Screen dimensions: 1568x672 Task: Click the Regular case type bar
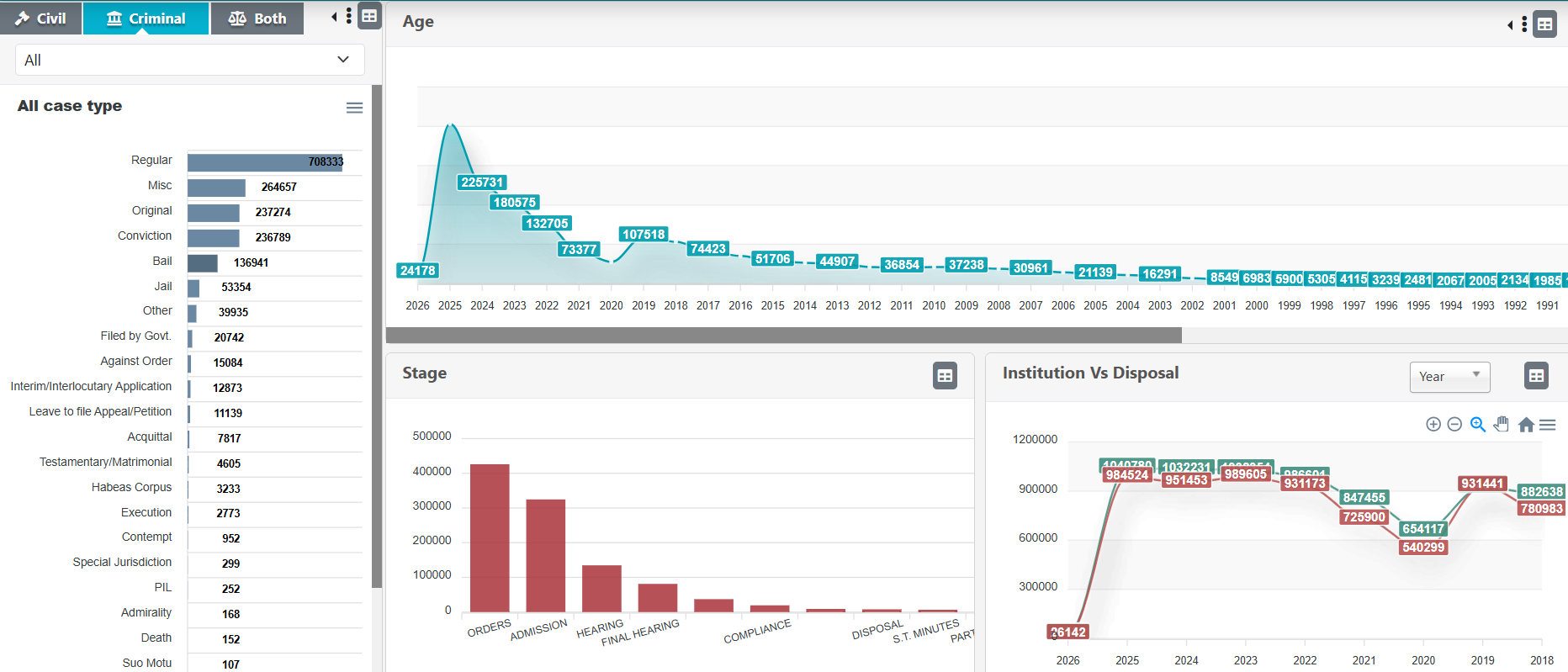tap(265, 161)
